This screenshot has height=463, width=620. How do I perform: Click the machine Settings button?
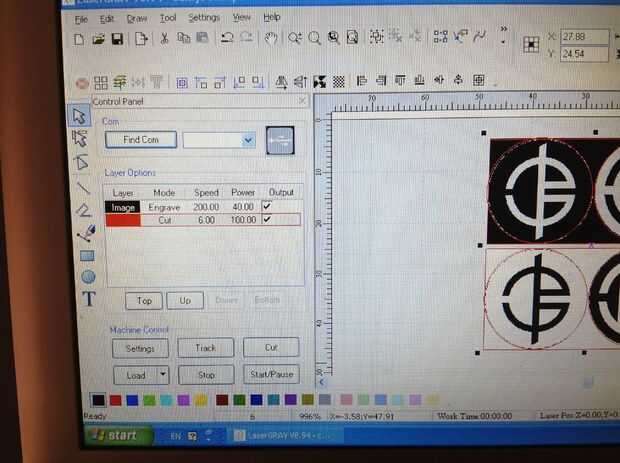140,348
